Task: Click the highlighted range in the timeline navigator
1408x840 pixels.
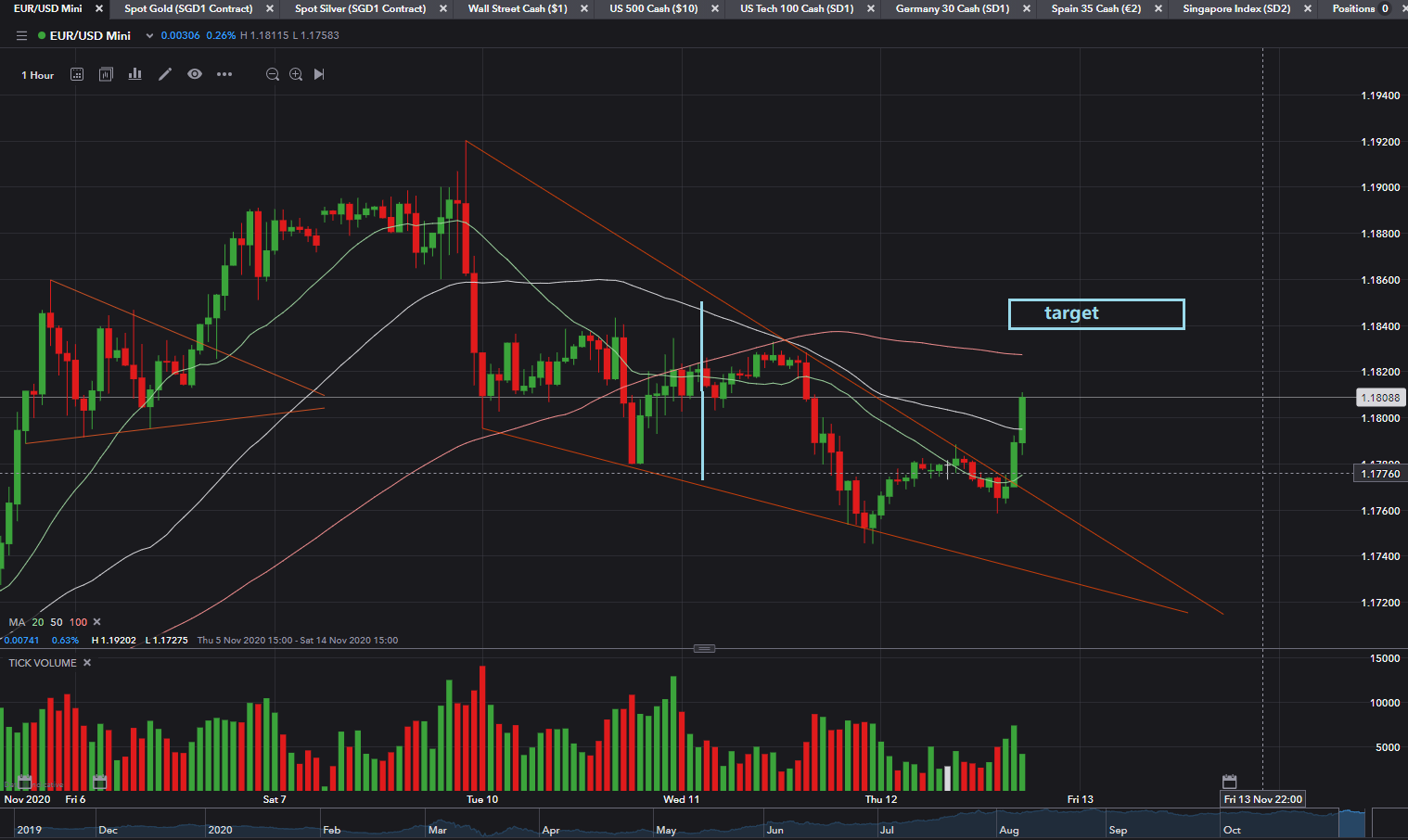Action: tap(1351, 822)
